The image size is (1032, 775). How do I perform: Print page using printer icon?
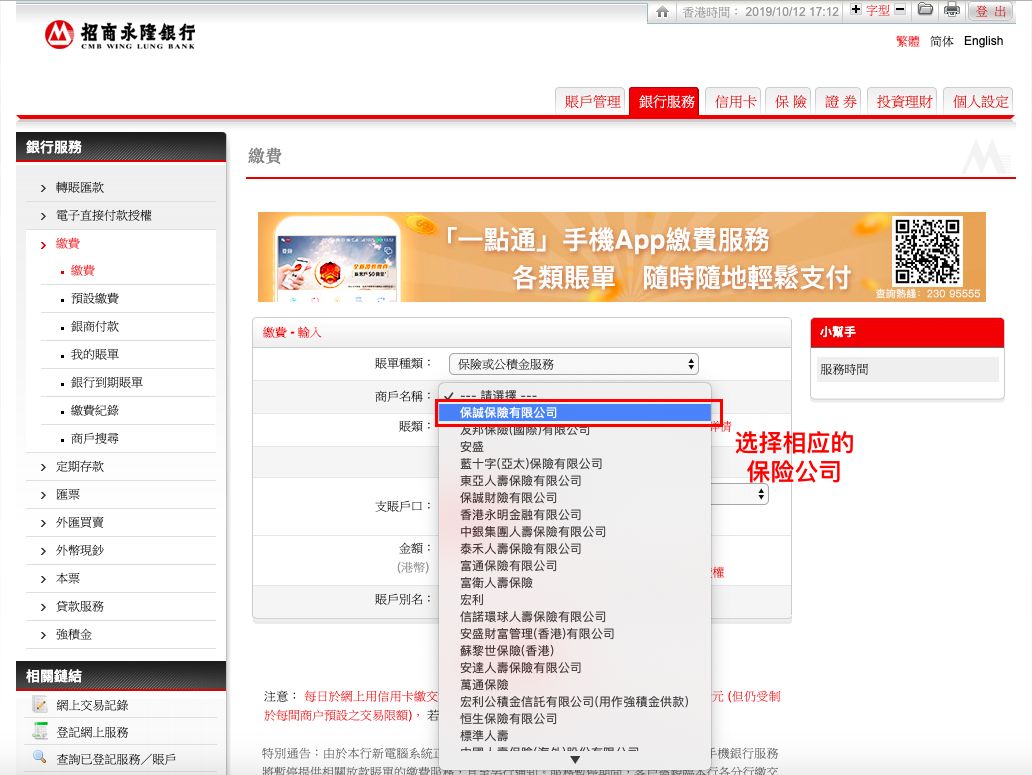[x=952, y=9]
